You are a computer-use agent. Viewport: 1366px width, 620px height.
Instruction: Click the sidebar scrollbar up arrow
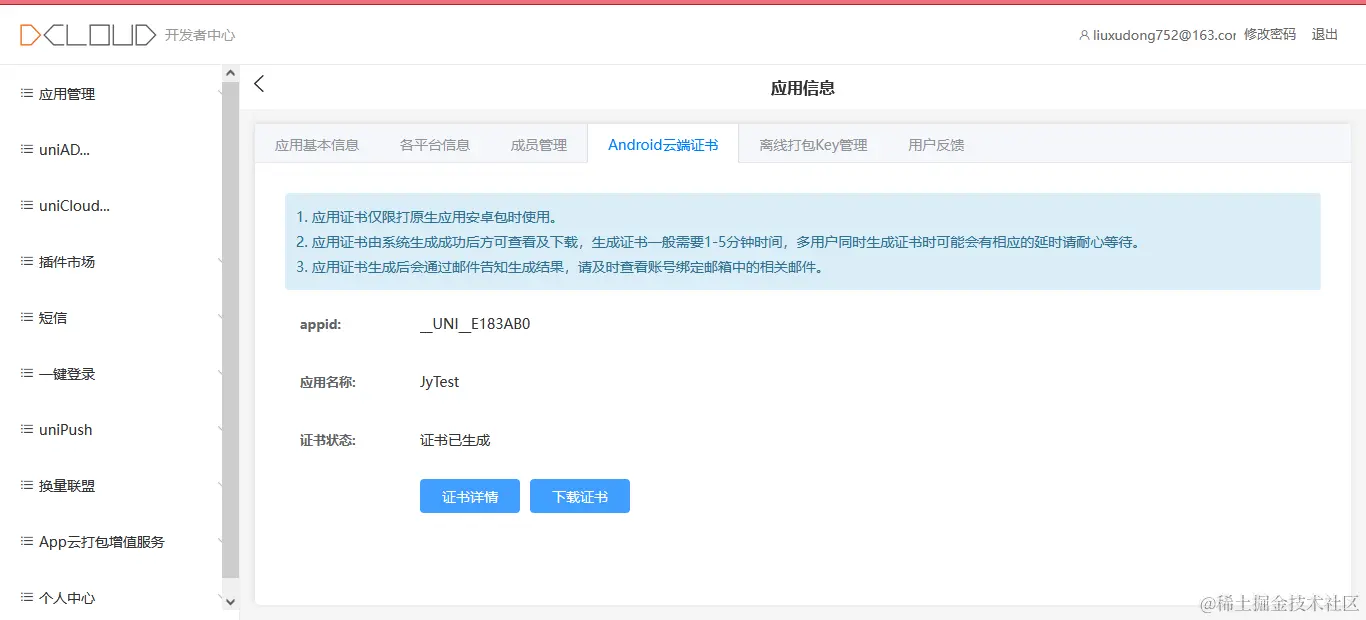[x=231, y=74]
